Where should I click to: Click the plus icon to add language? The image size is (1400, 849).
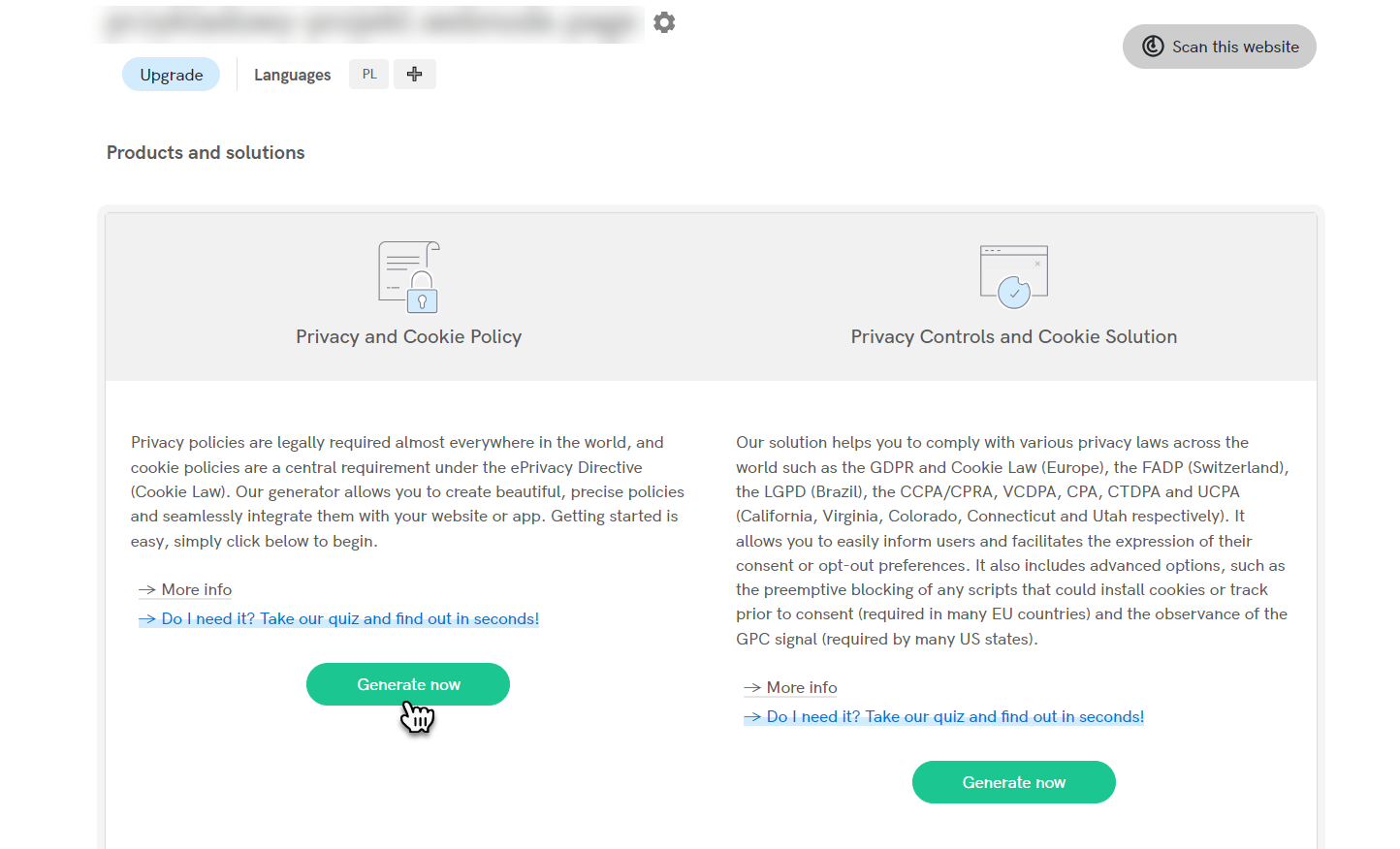click(x=414, y=74)
